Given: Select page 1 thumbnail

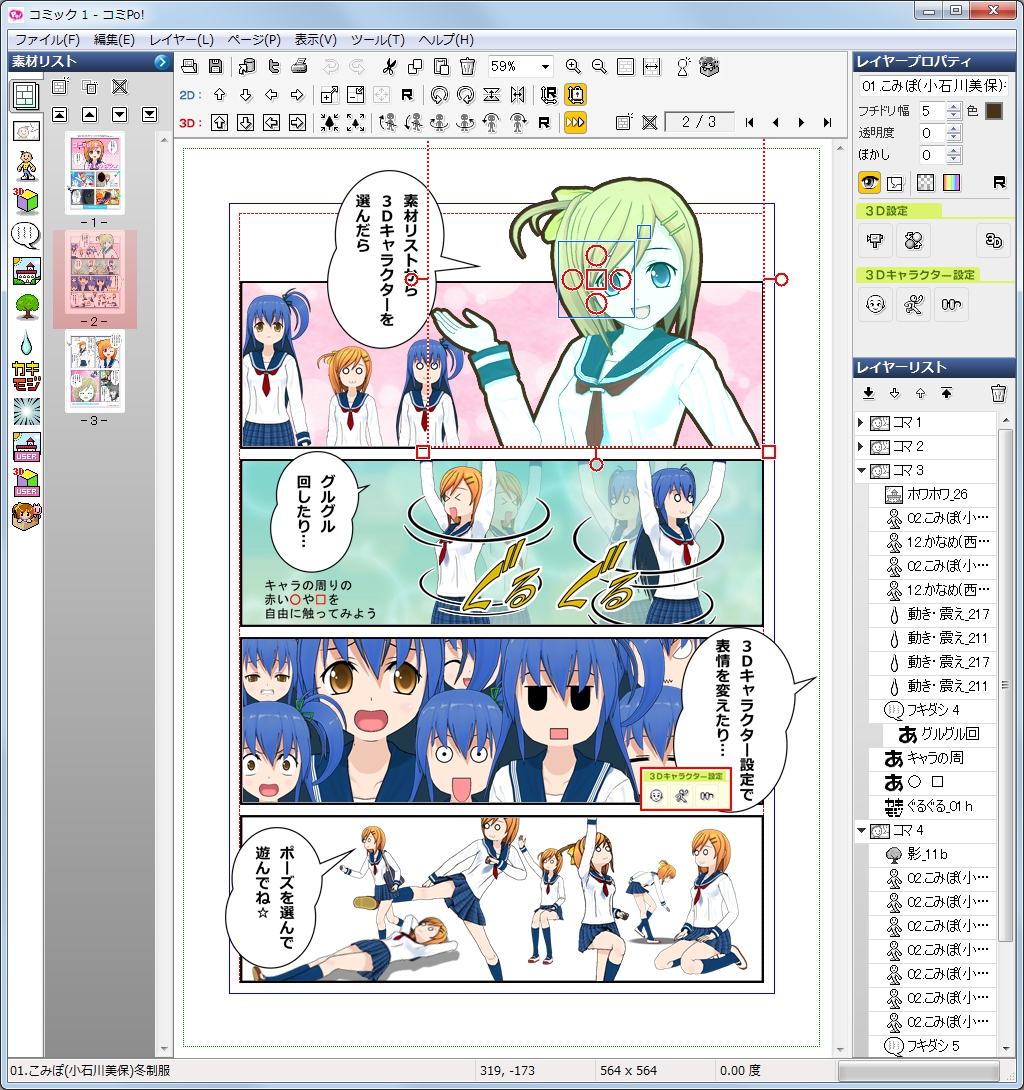Looking at the screenshot, I should 95,172.
